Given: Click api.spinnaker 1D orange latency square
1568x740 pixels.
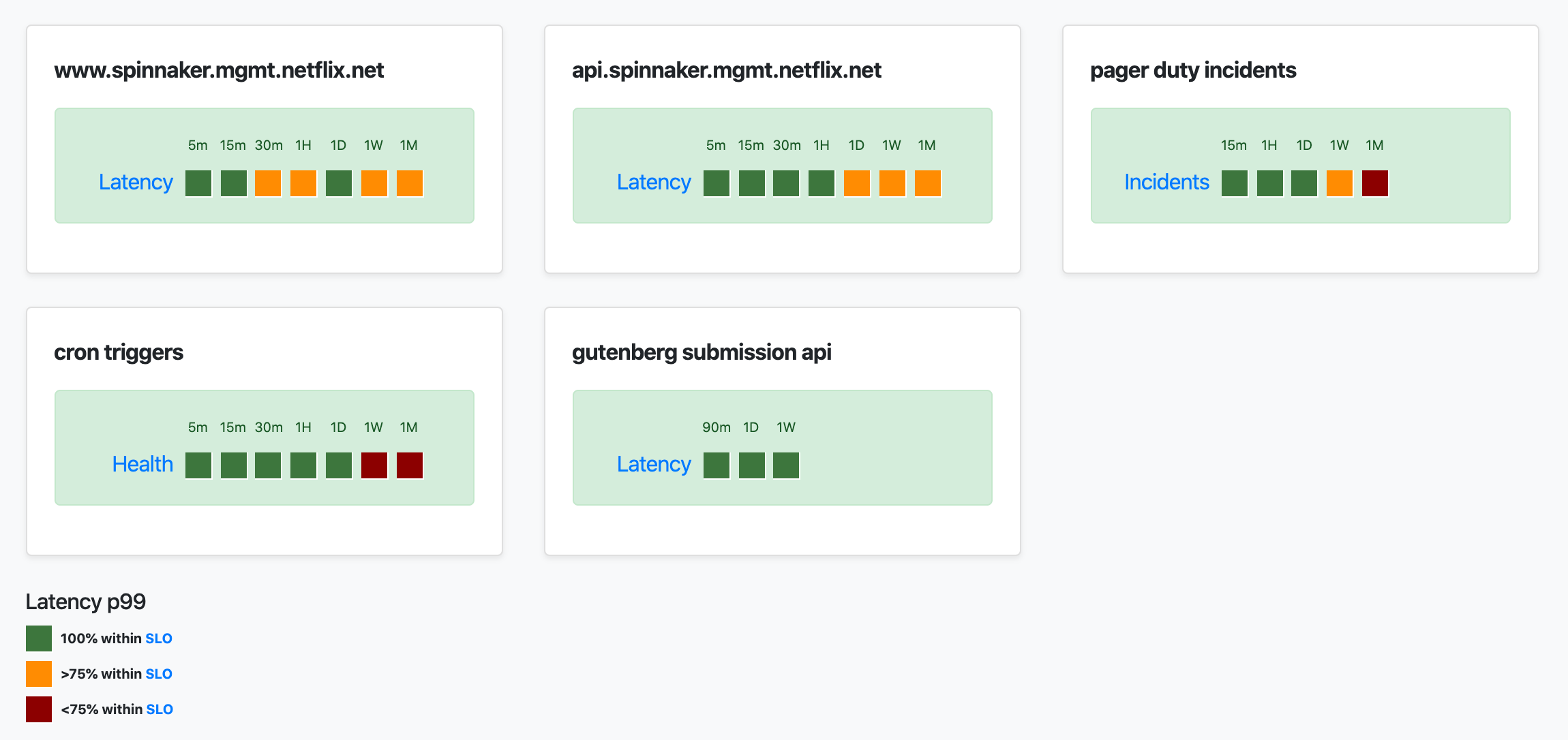Looking at the screenshot, I should pos(857,183).
